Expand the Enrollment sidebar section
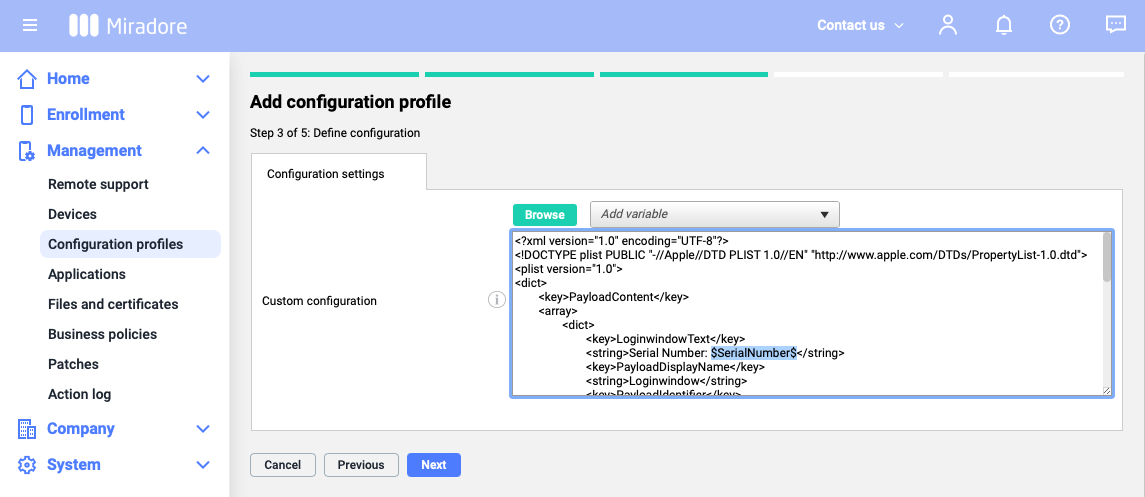The height and width of the screenshot is (497, 1145). click(x=203, y=115)
